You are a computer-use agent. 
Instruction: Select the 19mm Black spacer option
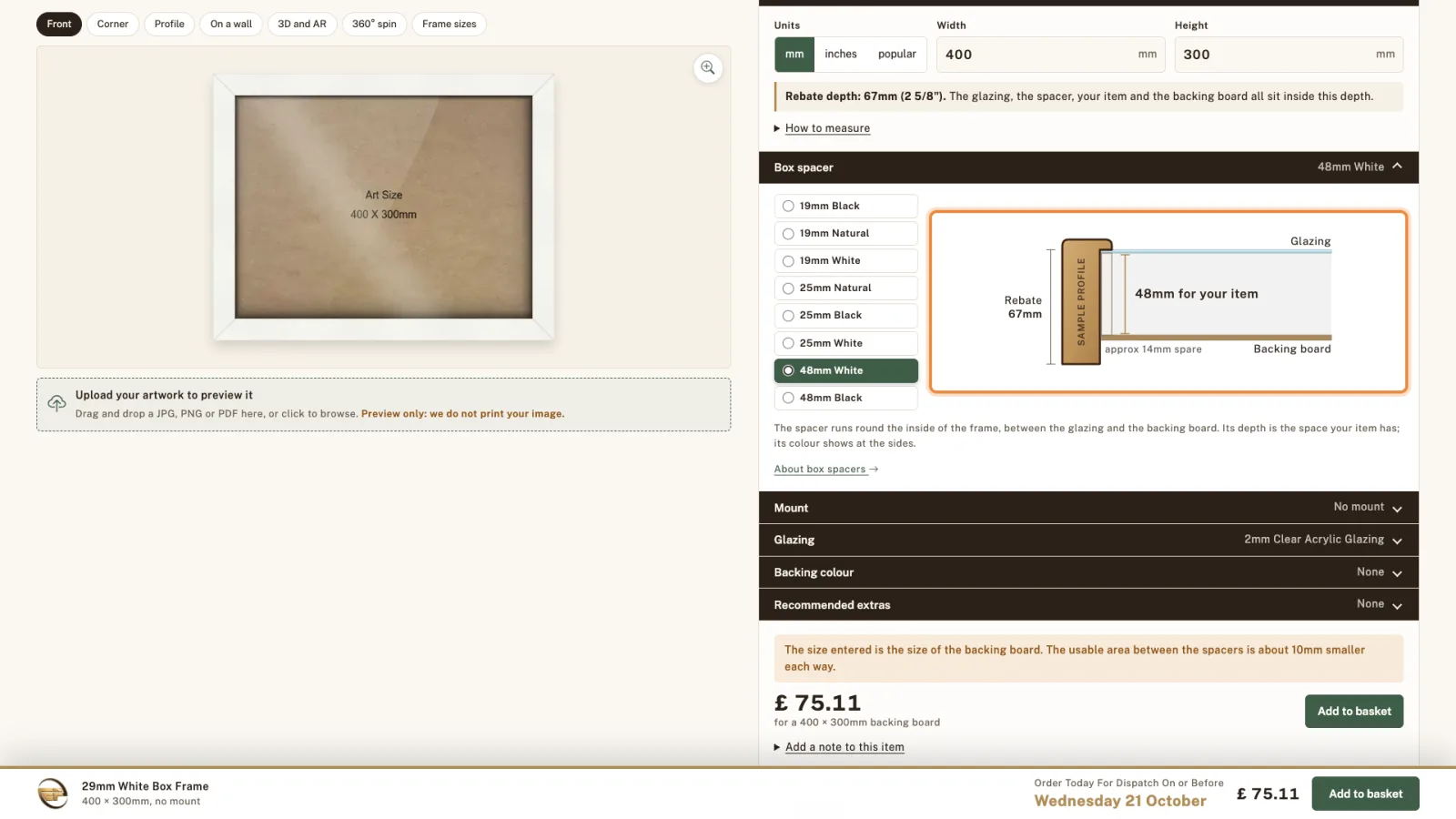pos(846,207)
